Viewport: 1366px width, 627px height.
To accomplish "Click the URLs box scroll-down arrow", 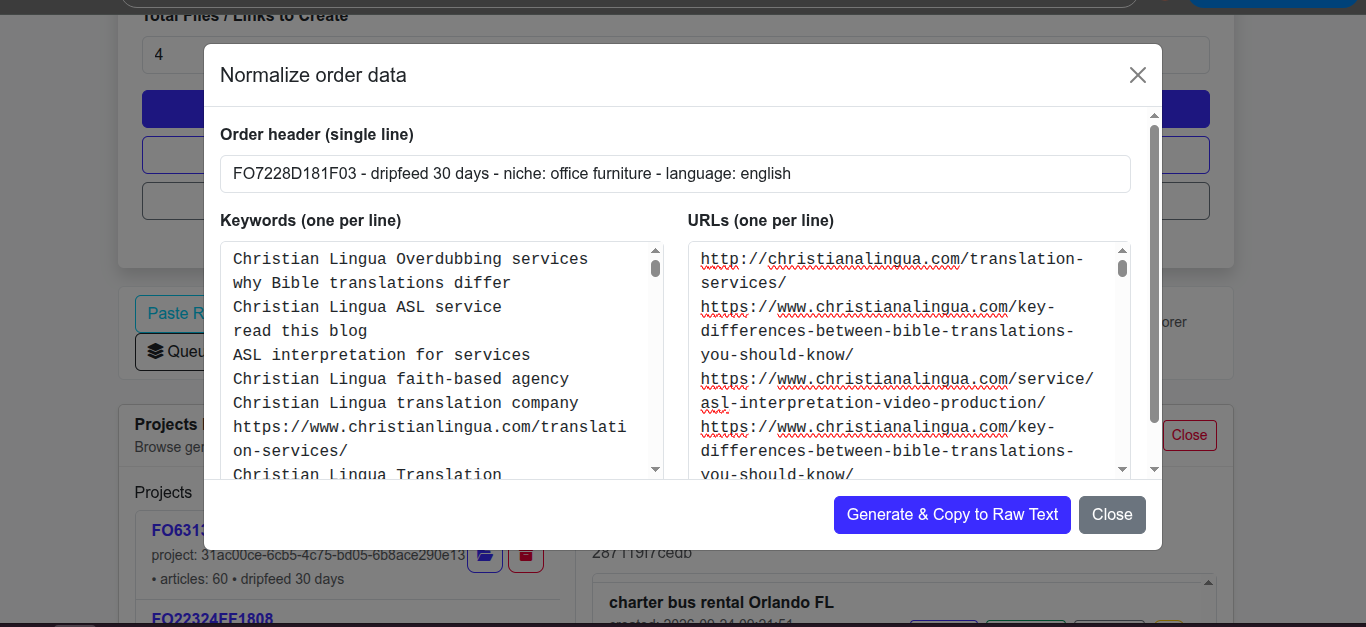I will 1123,469.
